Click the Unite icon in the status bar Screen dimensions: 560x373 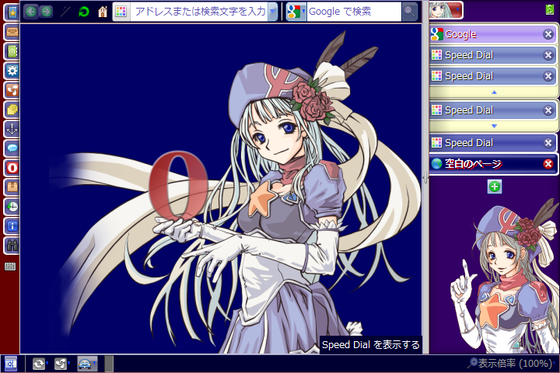(60, 364)
